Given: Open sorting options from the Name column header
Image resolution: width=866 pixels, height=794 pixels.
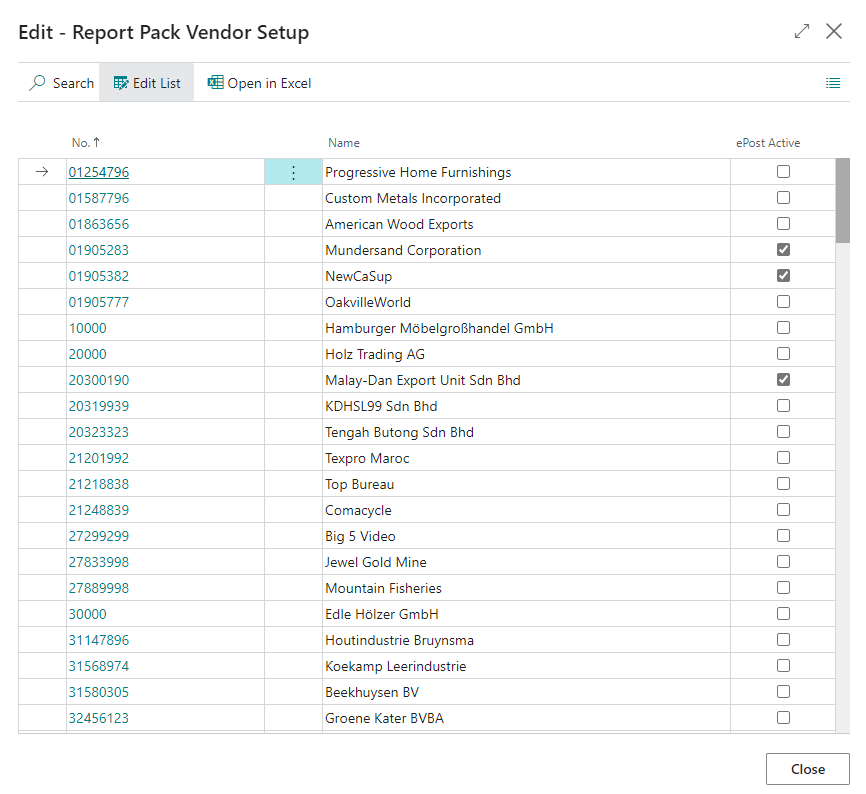Looking at the screenshot, I should (x=344, y=142).
